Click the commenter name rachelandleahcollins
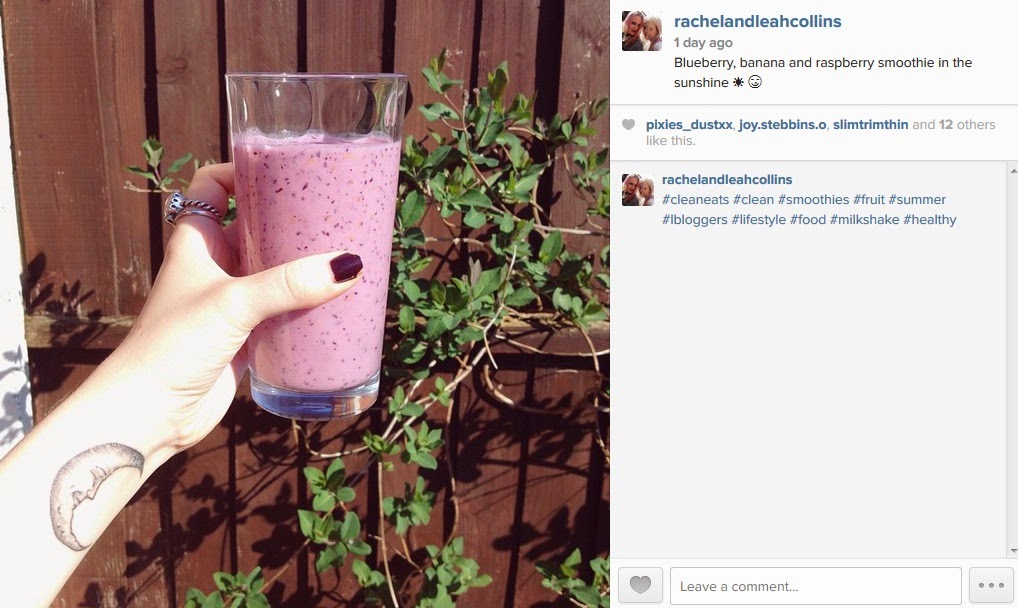The width and height of the screenshot is (1018, 608). (727, 180)
